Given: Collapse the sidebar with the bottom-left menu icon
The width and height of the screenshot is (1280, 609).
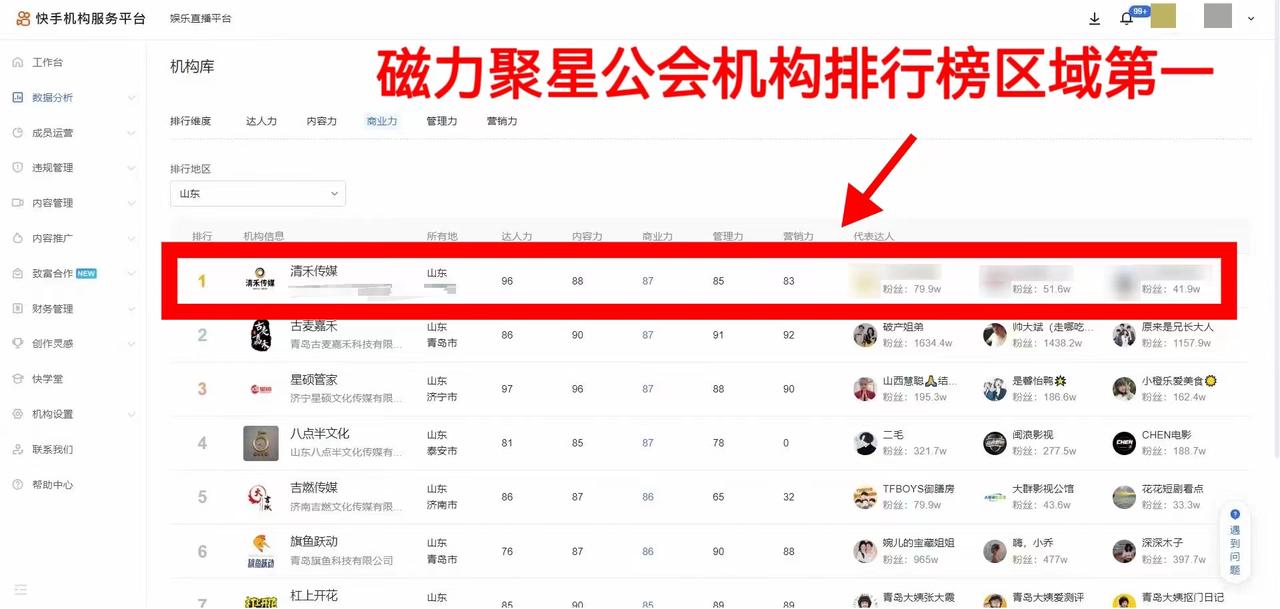Looking at the screenshot, I should click(x=21, y=590).
